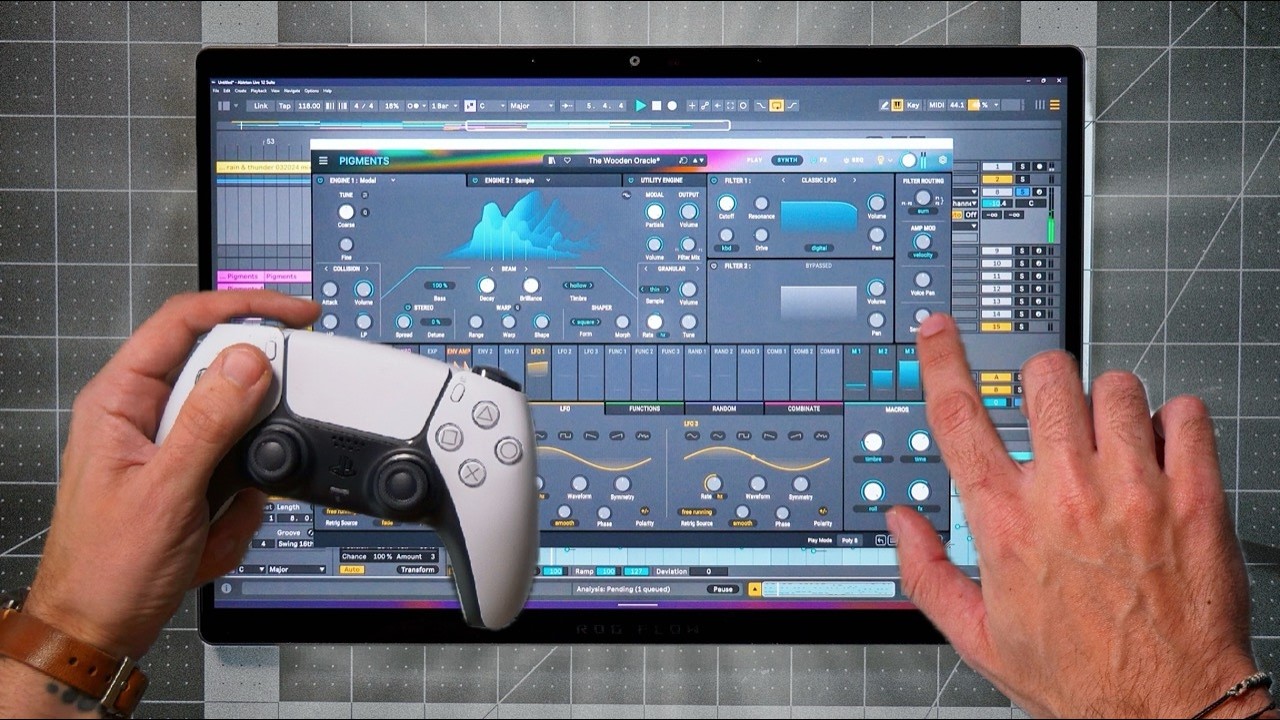The width and height of the screenshot is (1280, 720).
Task: Switch to Pigments PLAY view
Action: [754, 160]
